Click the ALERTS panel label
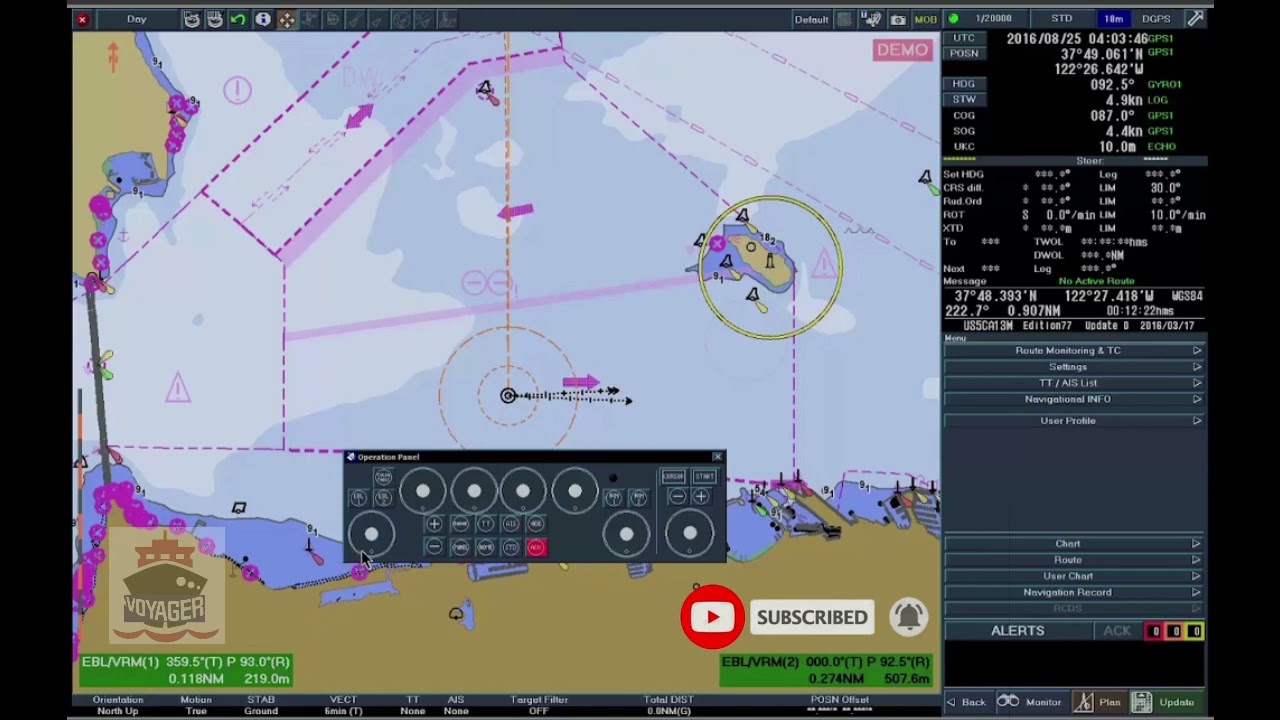The height and width of the screenshot is (720, 1280). click(x=1017, y=631)
